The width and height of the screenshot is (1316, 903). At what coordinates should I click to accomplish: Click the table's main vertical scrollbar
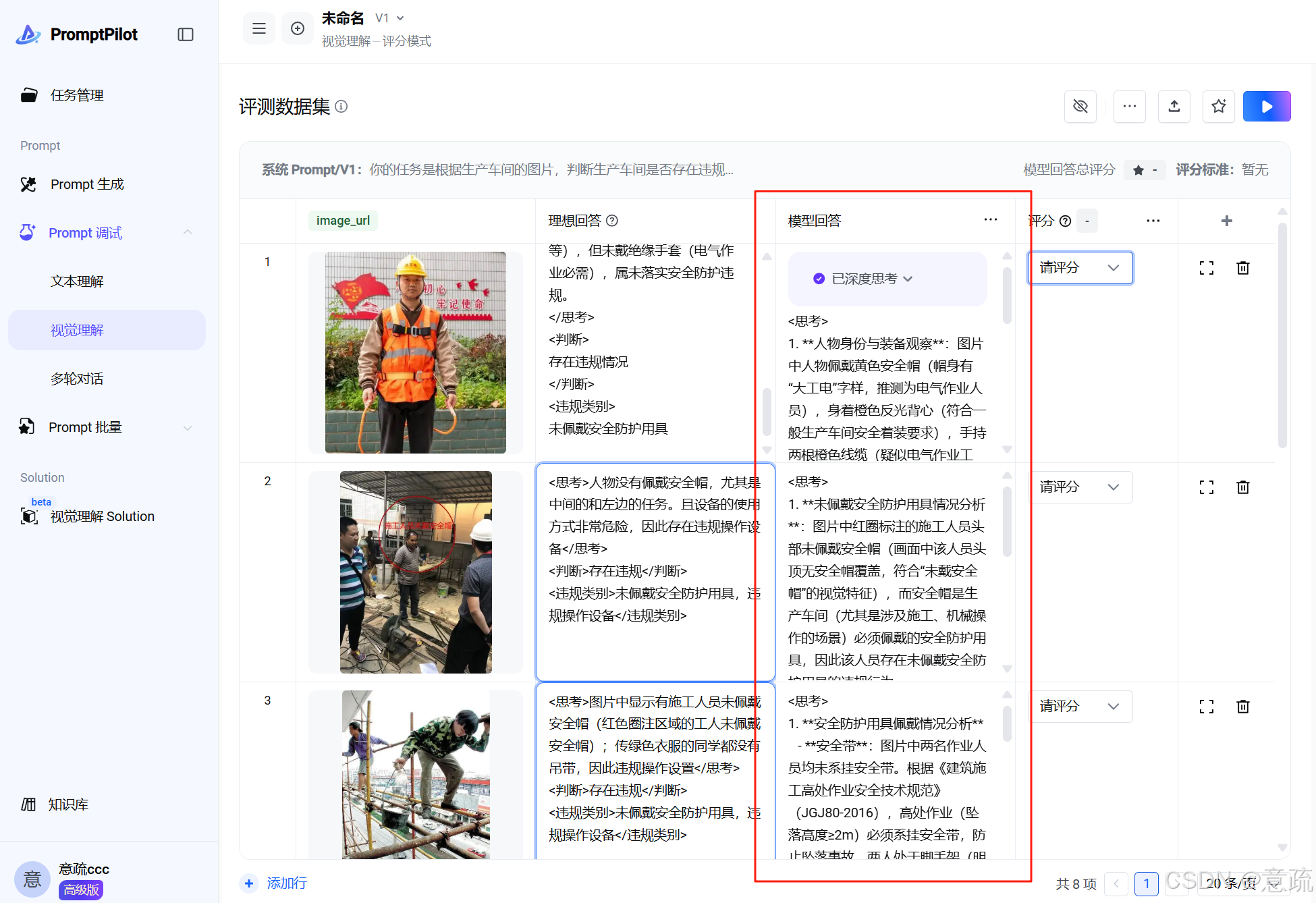tap(1282, 335)
